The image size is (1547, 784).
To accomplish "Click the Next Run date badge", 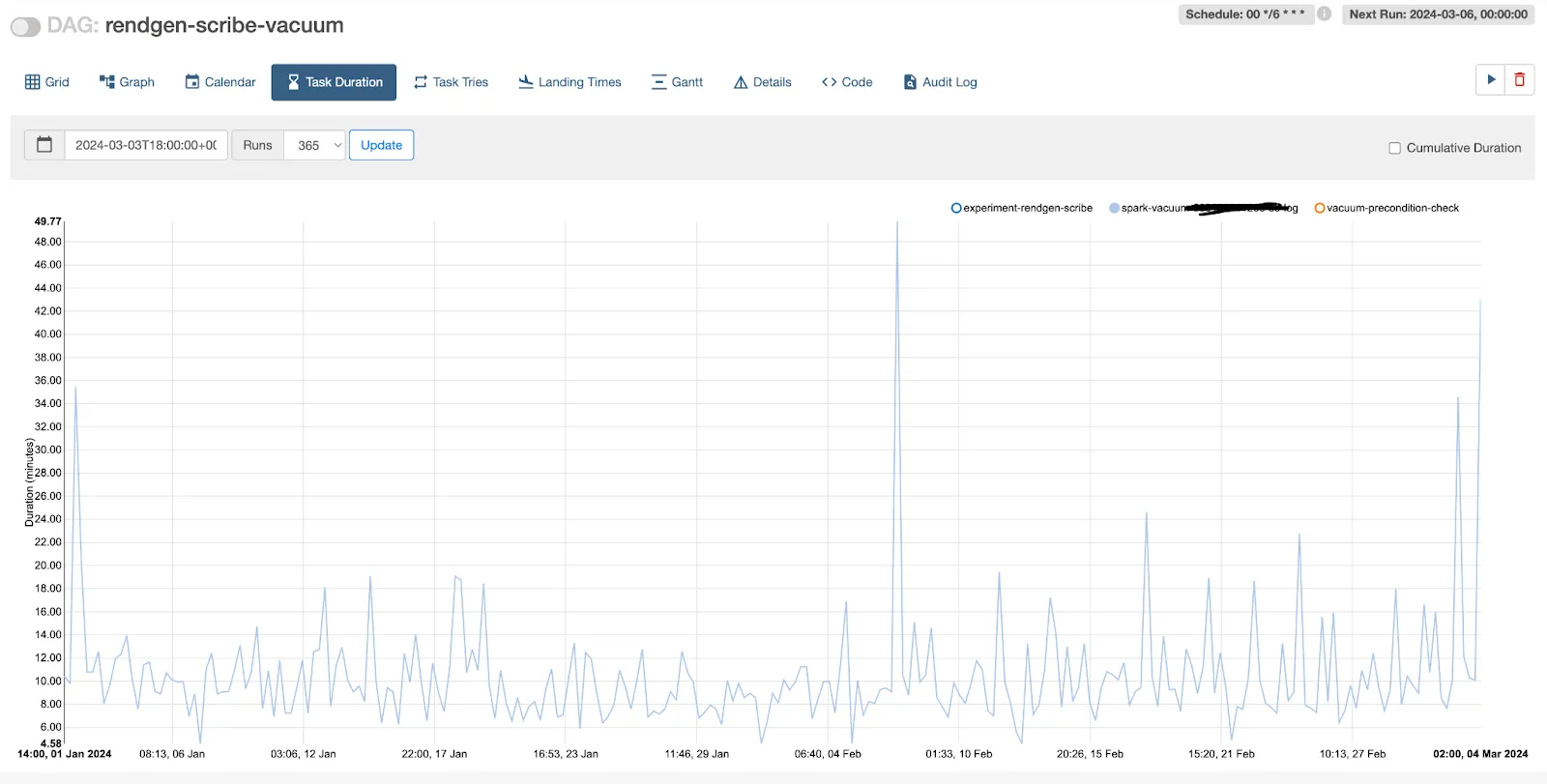I will [1438, 15].
